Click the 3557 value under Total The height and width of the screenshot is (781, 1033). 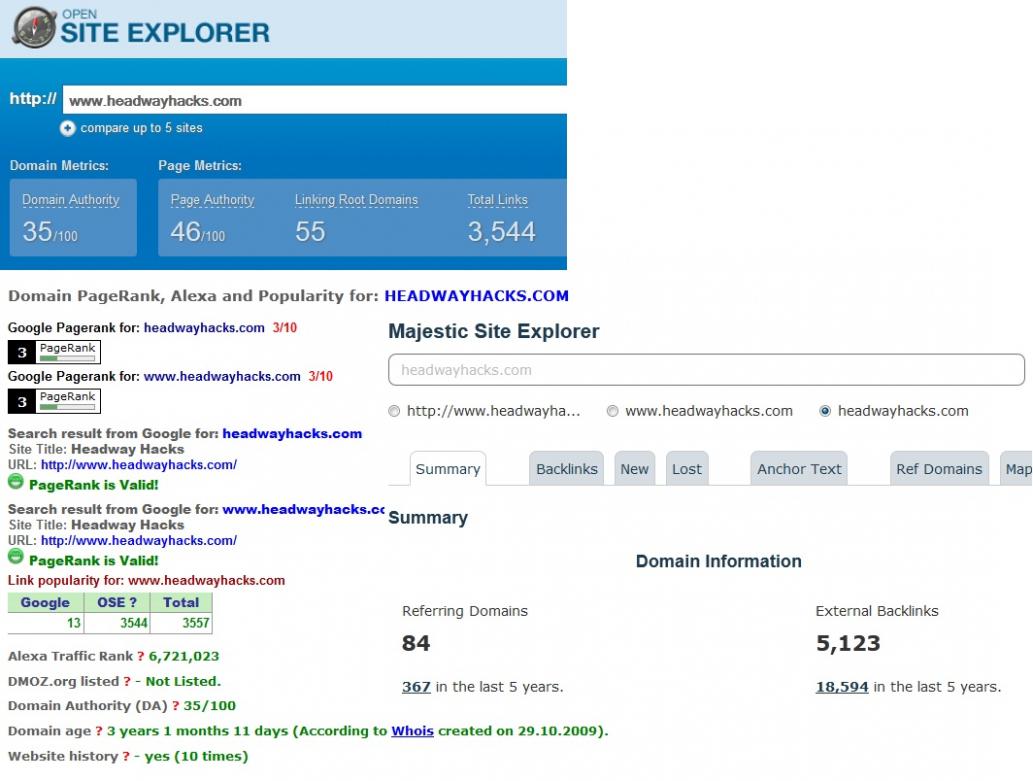click(196, 623)
